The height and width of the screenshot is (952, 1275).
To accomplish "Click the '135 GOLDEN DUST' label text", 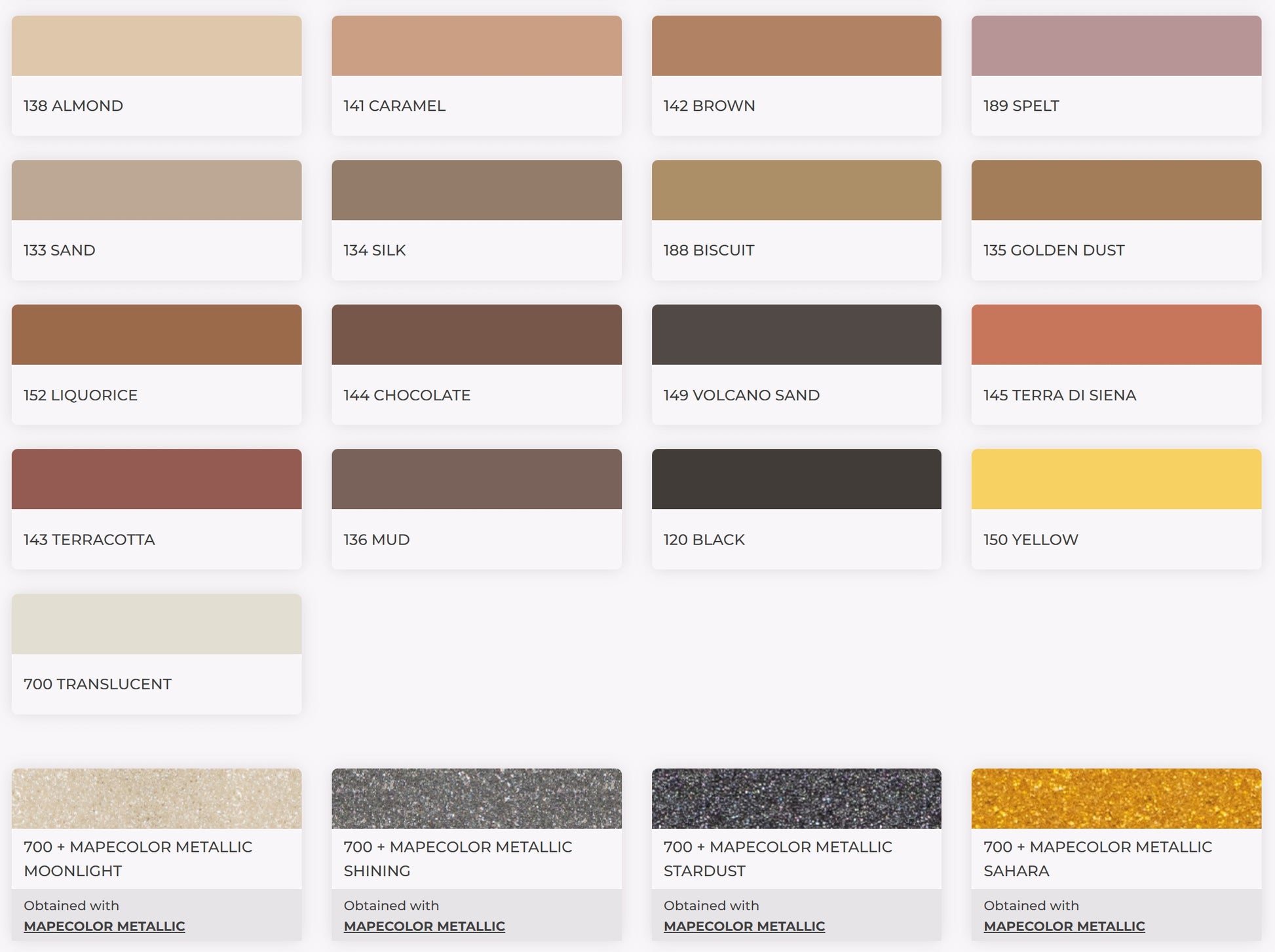I will [x=1054, y=250].
